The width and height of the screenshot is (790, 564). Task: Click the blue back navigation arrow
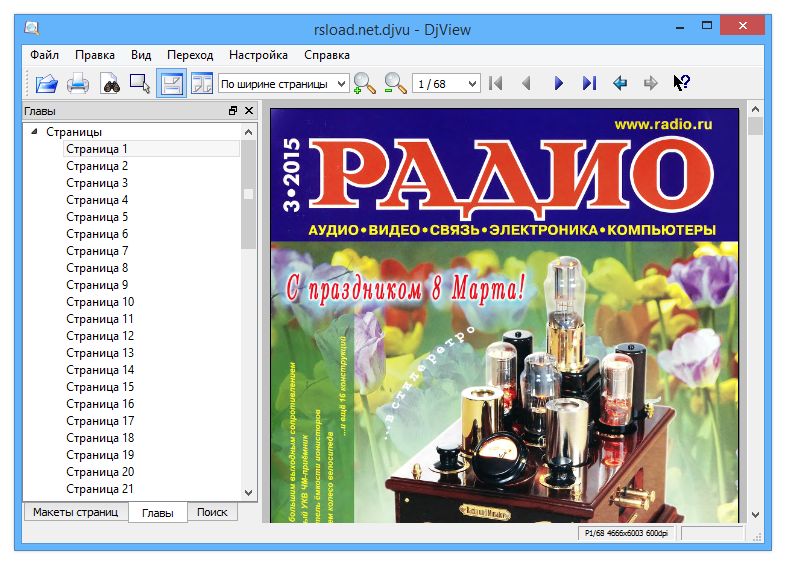[x=620, y=83]
